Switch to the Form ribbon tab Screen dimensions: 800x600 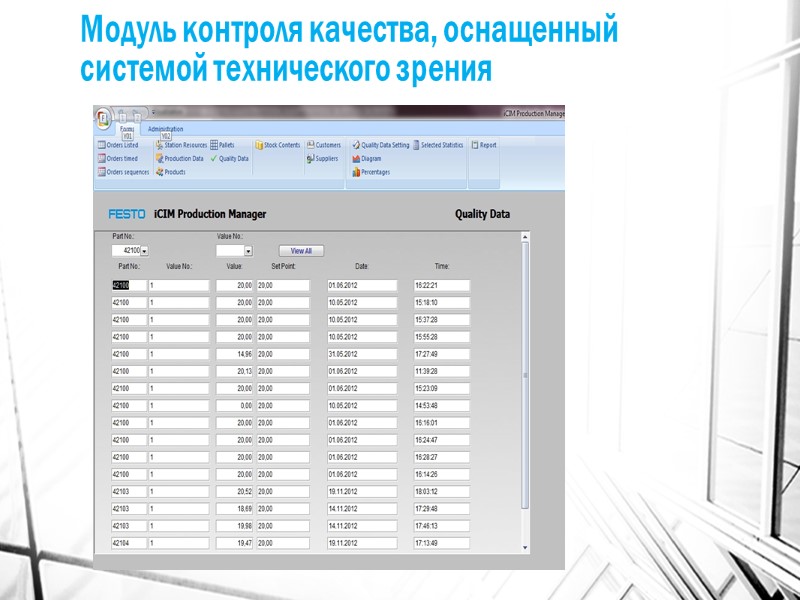click(127, 130)
